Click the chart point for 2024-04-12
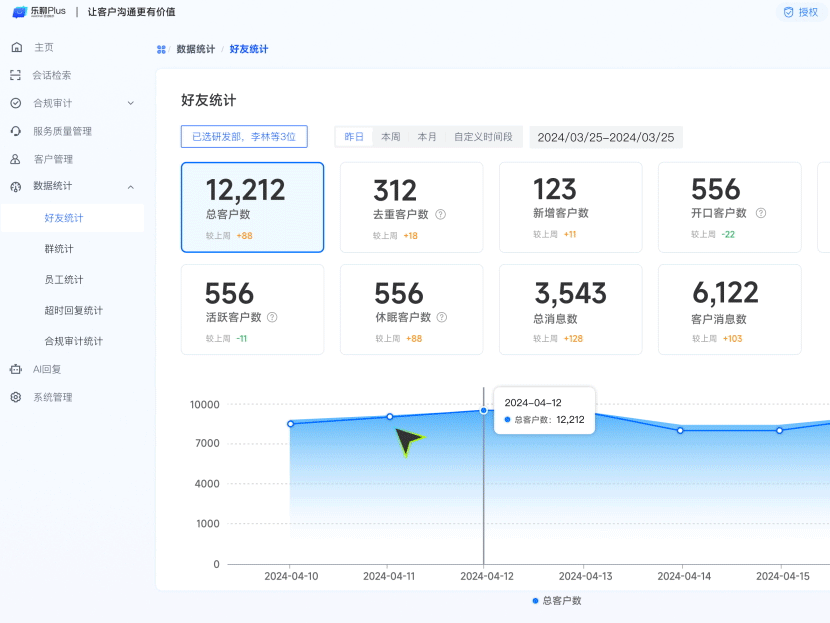 (x=483, y=410)
